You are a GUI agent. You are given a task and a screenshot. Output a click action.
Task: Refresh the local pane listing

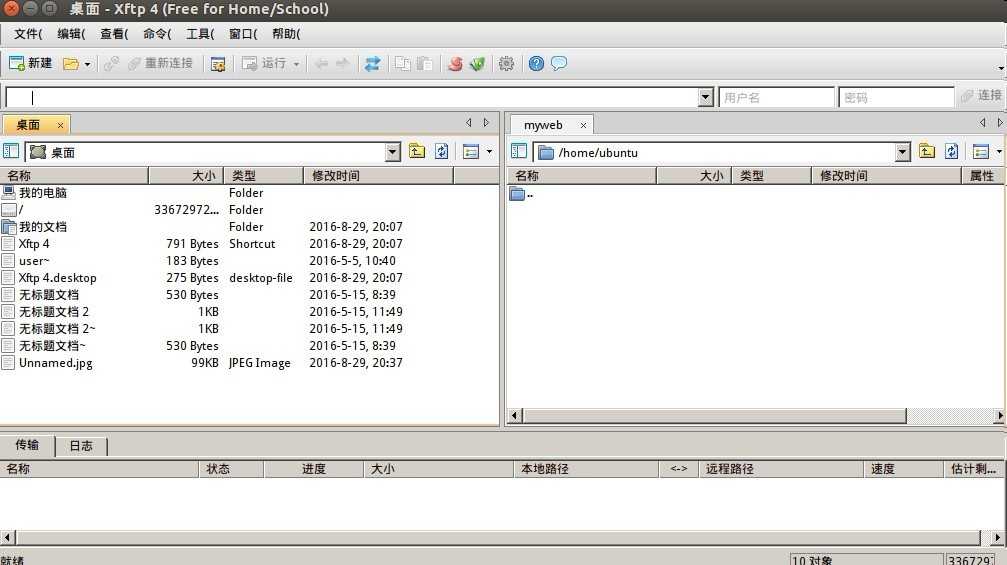[x=442, y=152]
